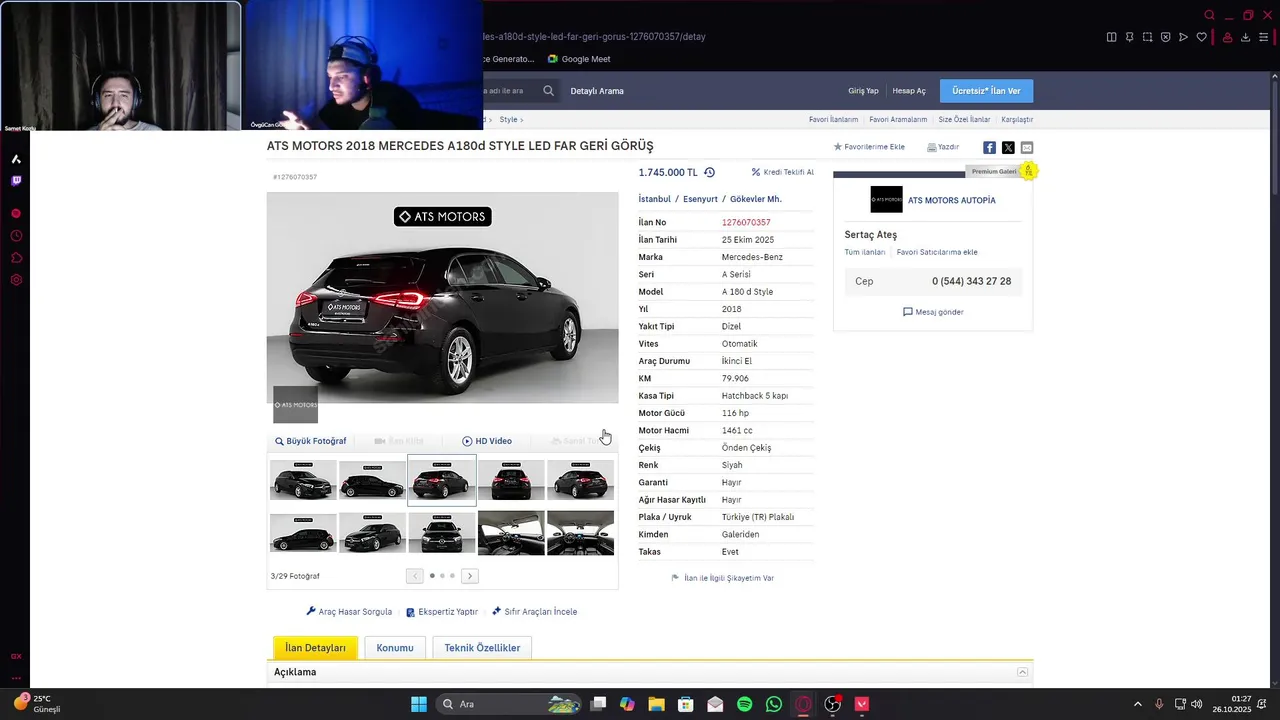
Task: Go to previous photo thumbnails page
Action: coord(415,576)
